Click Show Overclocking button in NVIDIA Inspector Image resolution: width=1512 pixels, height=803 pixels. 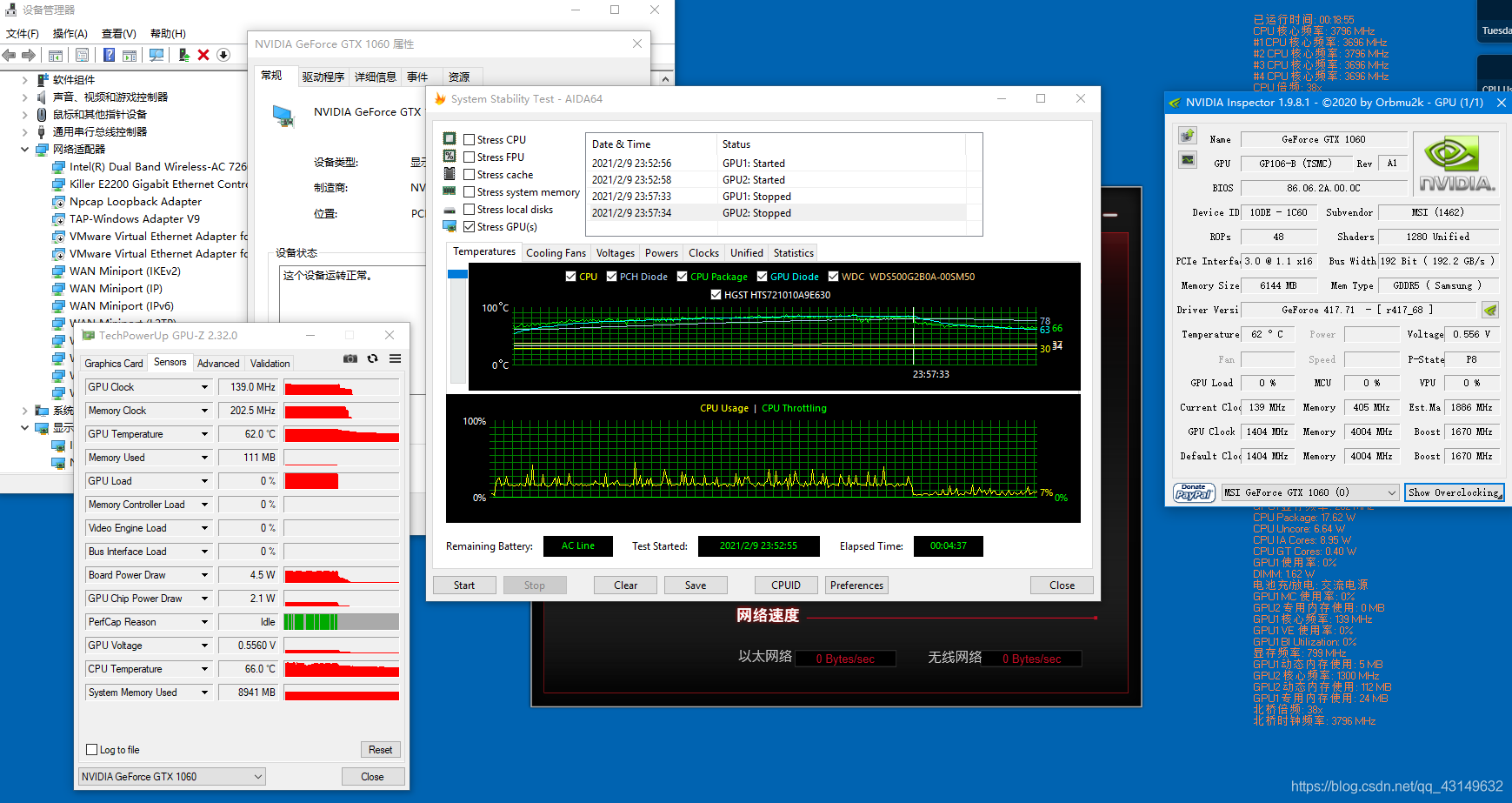pyautogui.click(x=1455, y=492)
